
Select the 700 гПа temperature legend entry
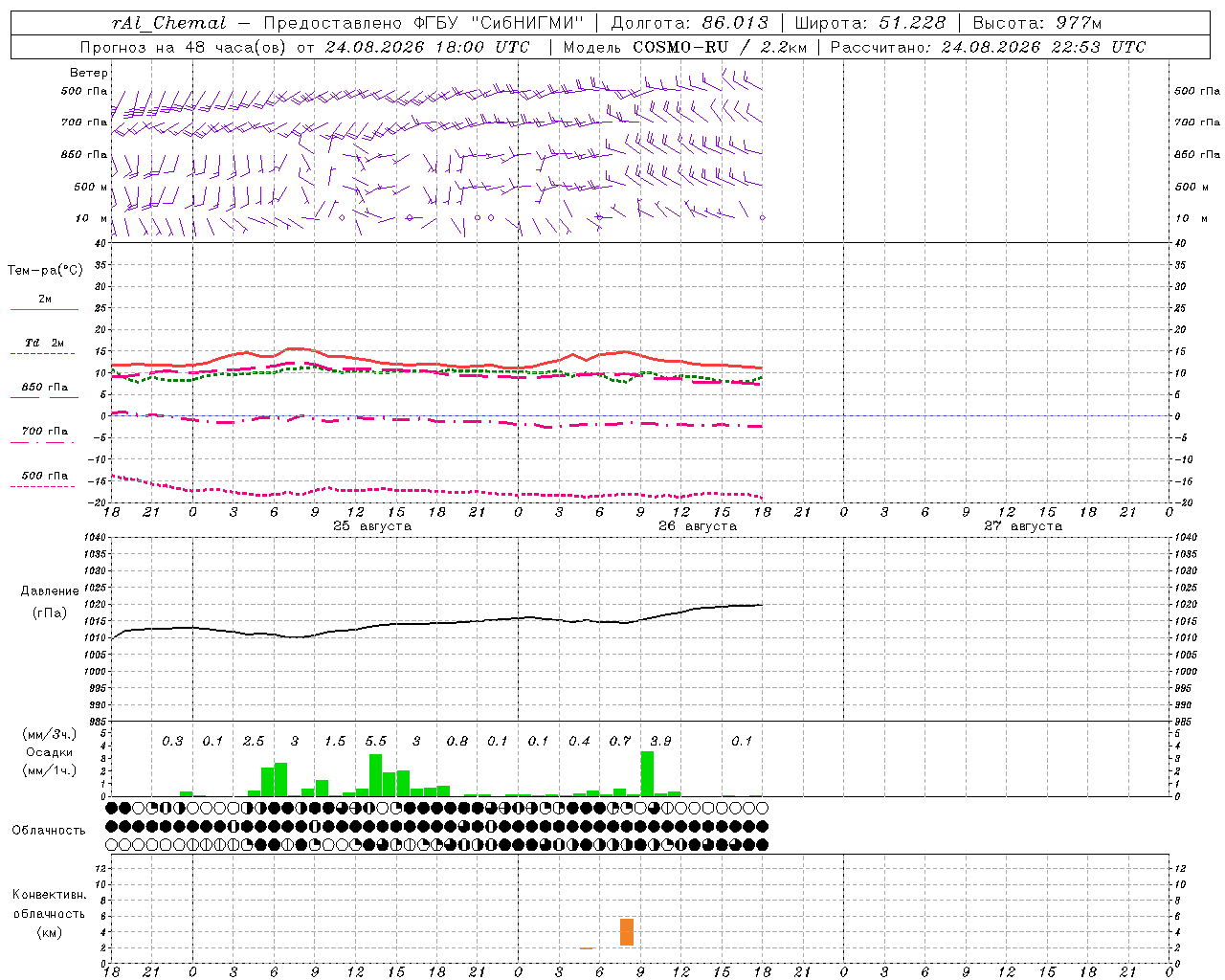click(x=44, y=435)
